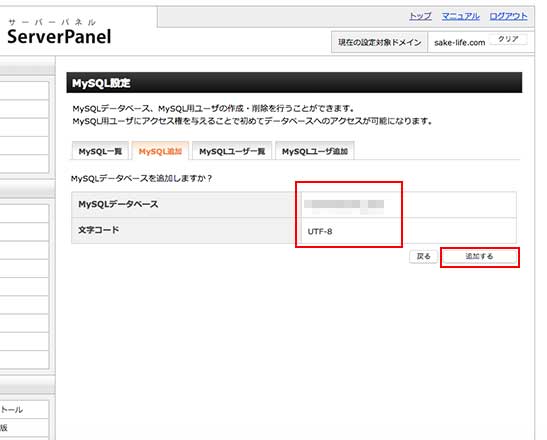This screenshot has width=547, height=440.
Task: Switch to the MySQL一覧 tab
Action: click(x=100, y=151)
